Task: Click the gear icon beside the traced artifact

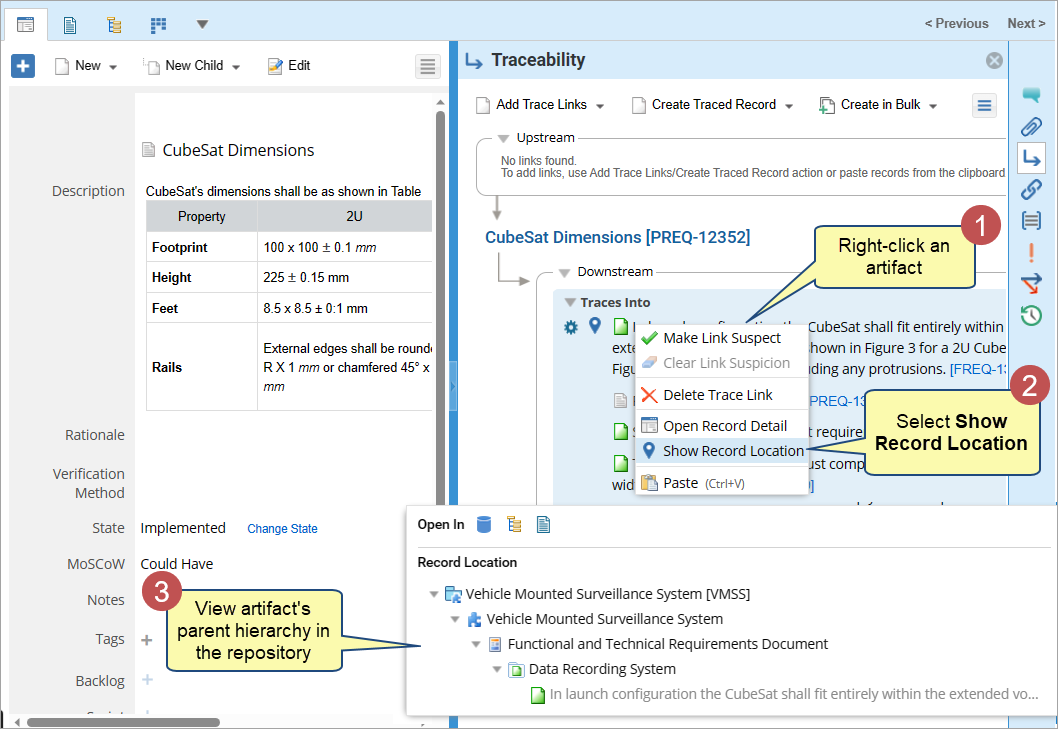Action: pos(571,328)
